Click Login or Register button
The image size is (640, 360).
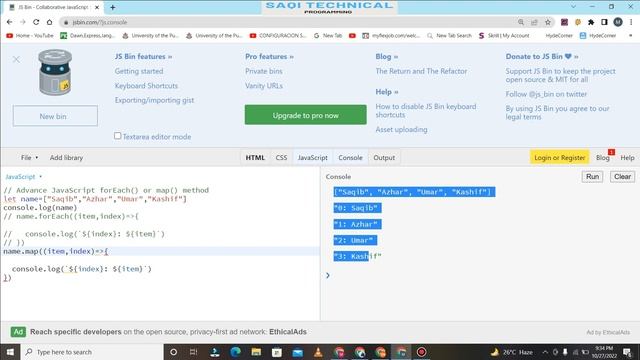(559, 158)
